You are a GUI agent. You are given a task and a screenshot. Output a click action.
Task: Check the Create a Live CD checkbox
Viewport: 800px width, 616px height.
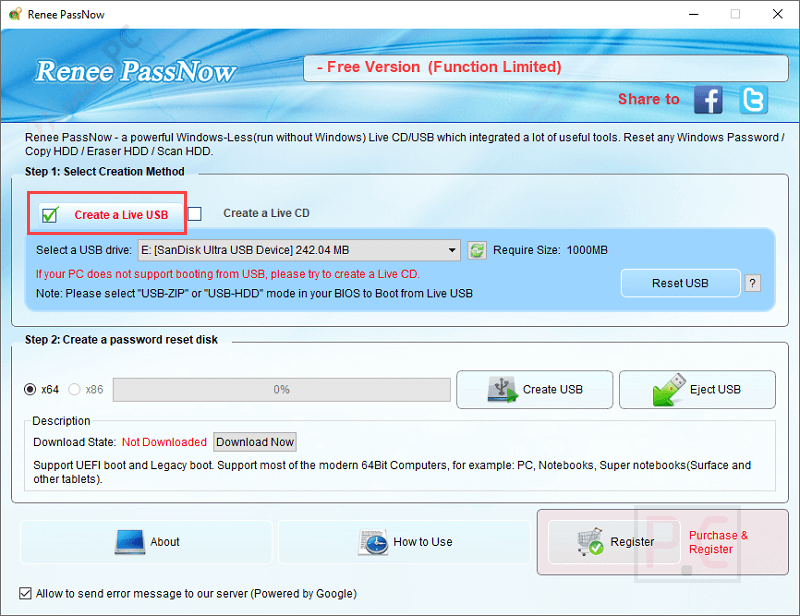pyautogui.click(x=194, y=213)
